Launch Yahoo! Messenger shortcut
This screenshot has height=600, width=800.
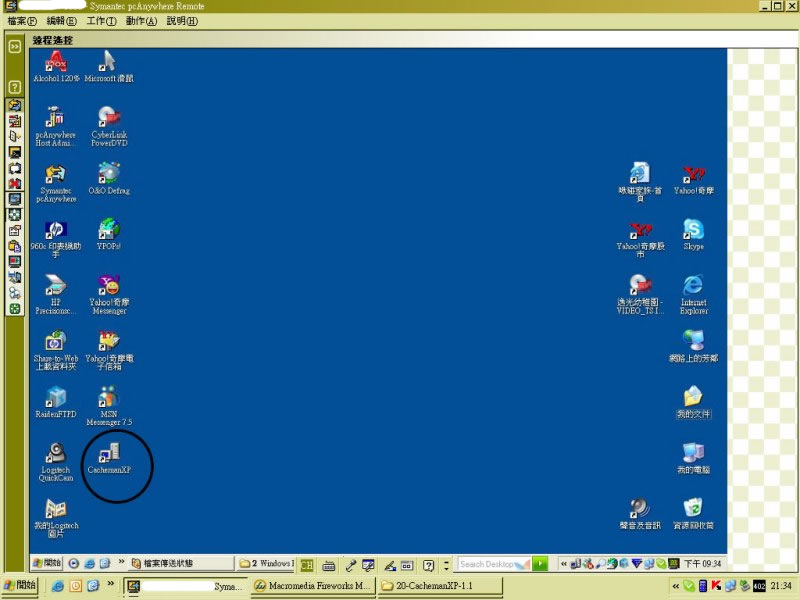pos(109,294)
